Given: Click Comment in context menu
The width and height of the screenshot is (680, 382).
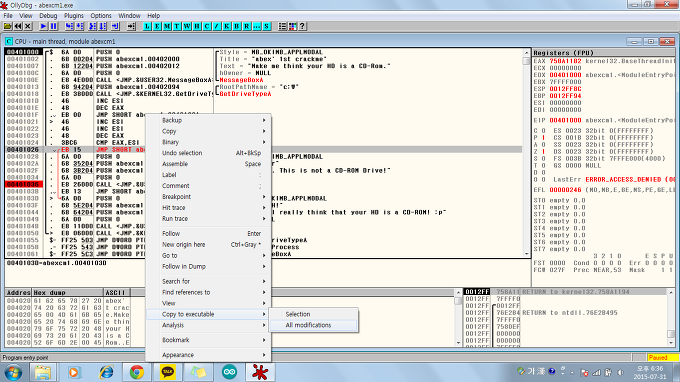Looking at the screenshot, I should point(209,186).
